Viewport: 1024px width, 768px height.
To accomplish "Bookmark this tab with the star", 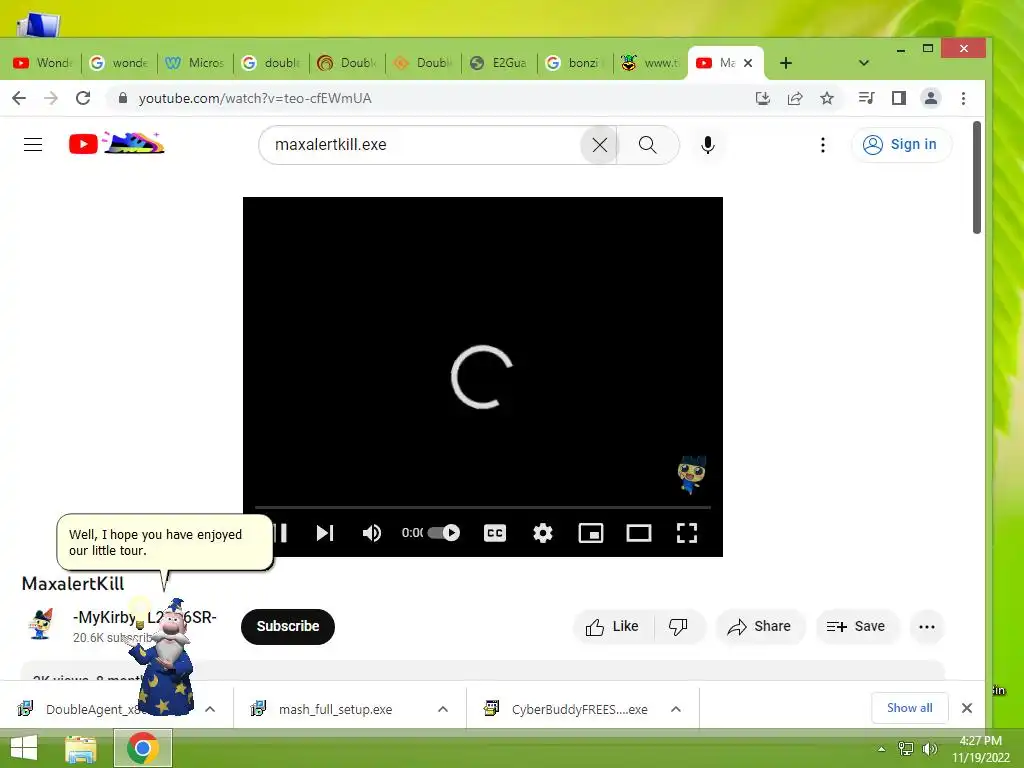I will (827, 98).
